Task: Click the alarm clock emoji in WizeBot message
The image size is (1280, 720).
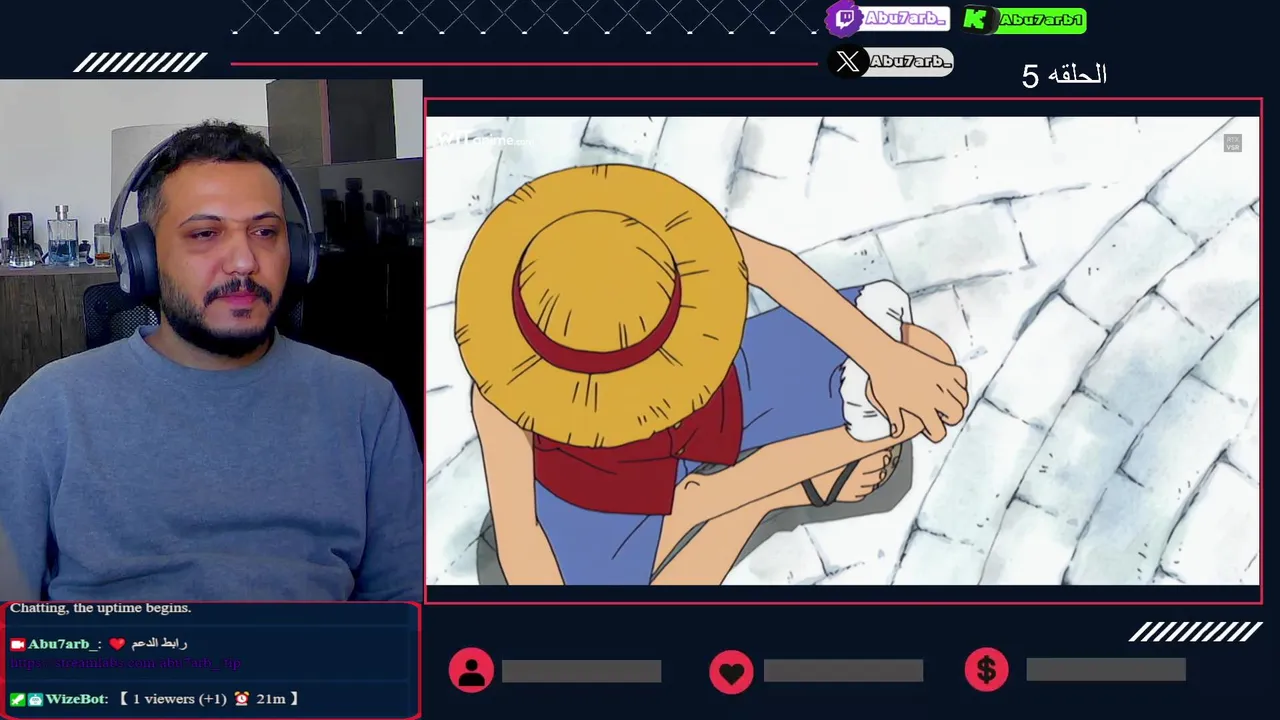Action: point(241,699)
